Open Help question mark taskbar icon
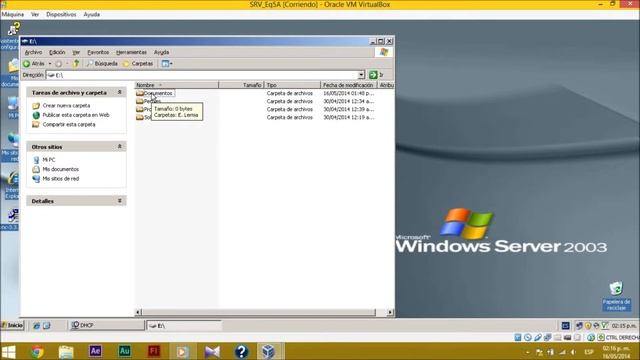 pyautogui.click(x=241, y=352)
